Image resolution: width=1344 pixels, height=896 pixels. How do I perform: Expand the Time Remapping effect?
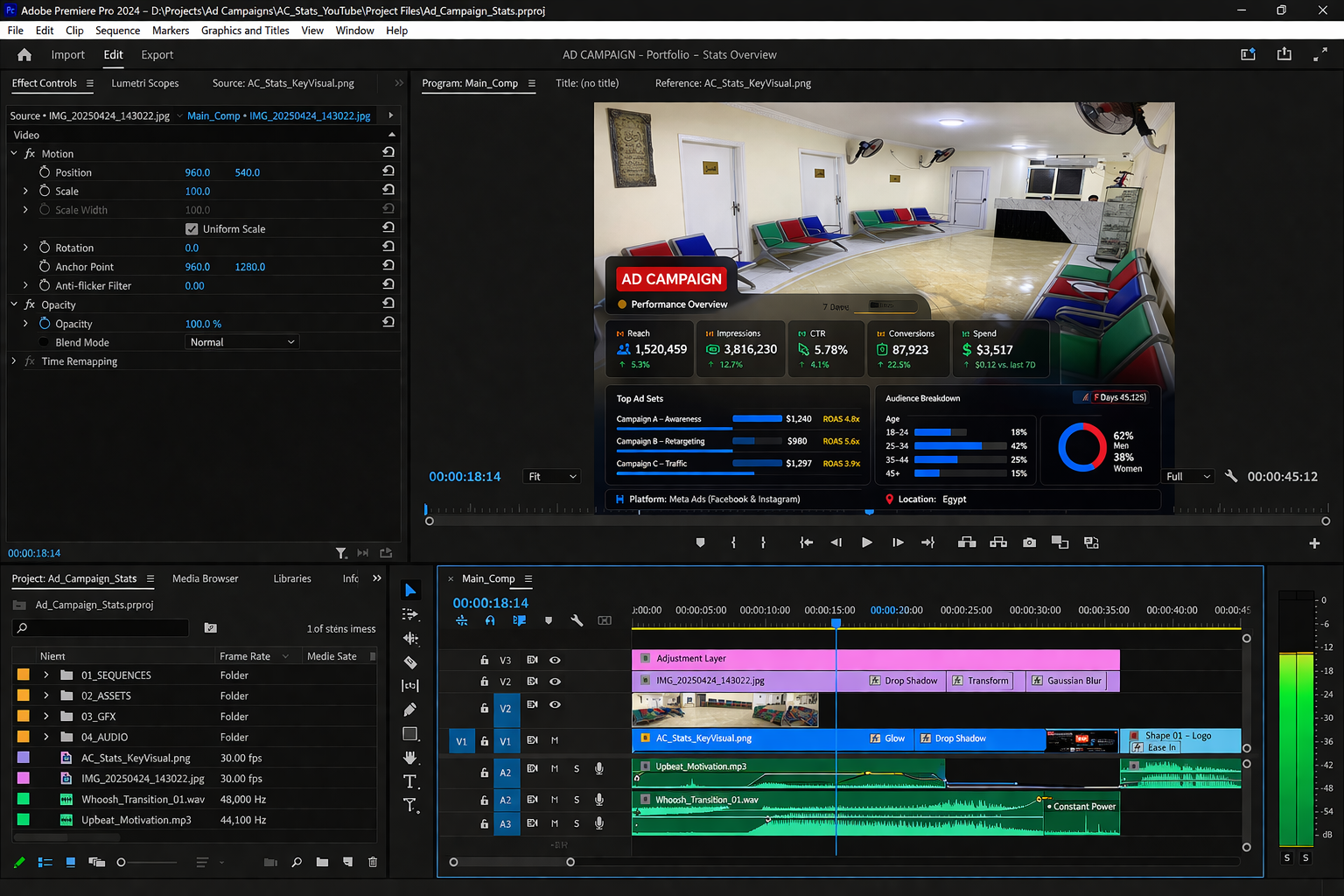pos(14,360)
